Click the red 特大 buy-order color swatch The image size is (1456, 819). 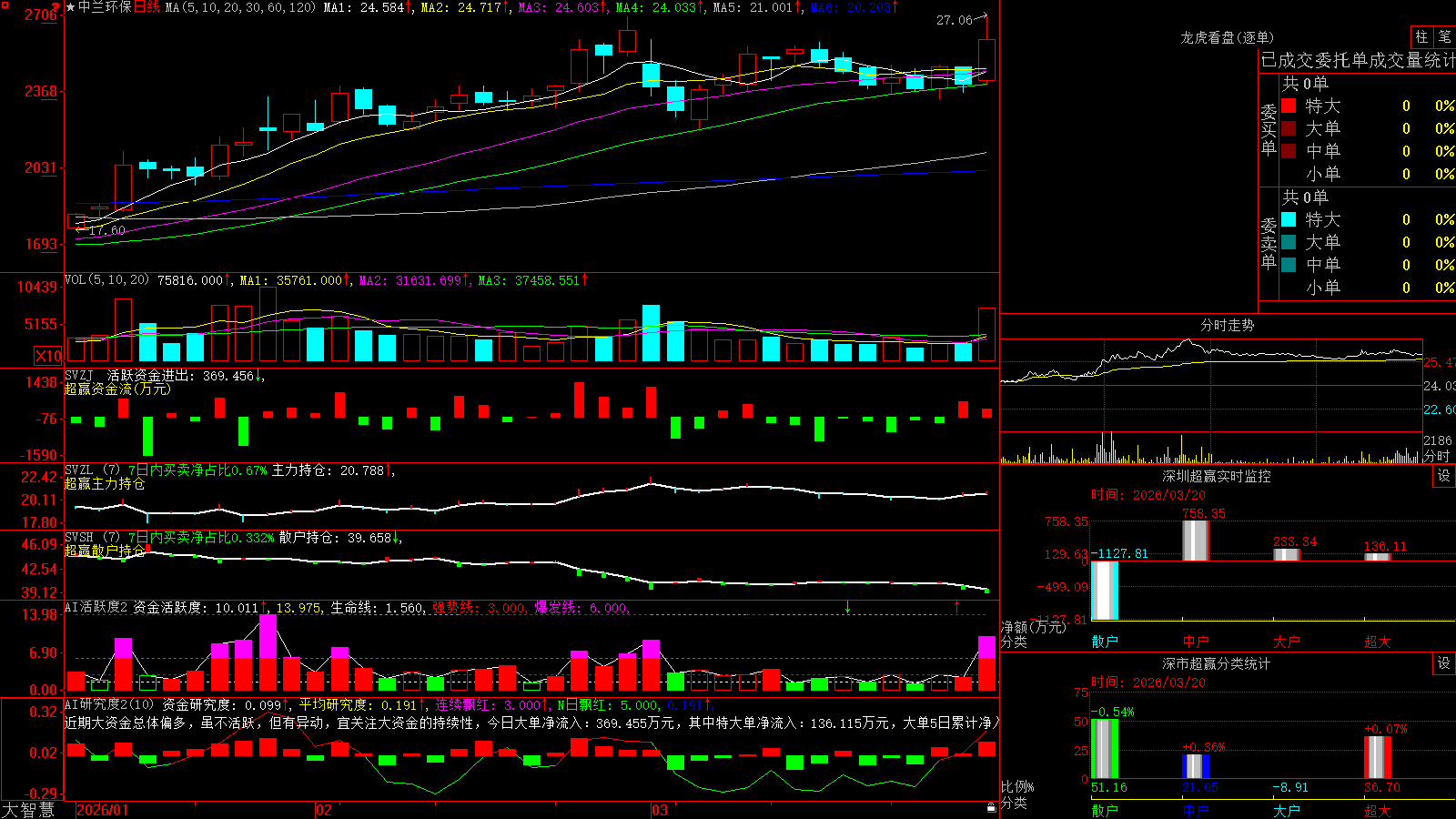tap(1289, 106)
